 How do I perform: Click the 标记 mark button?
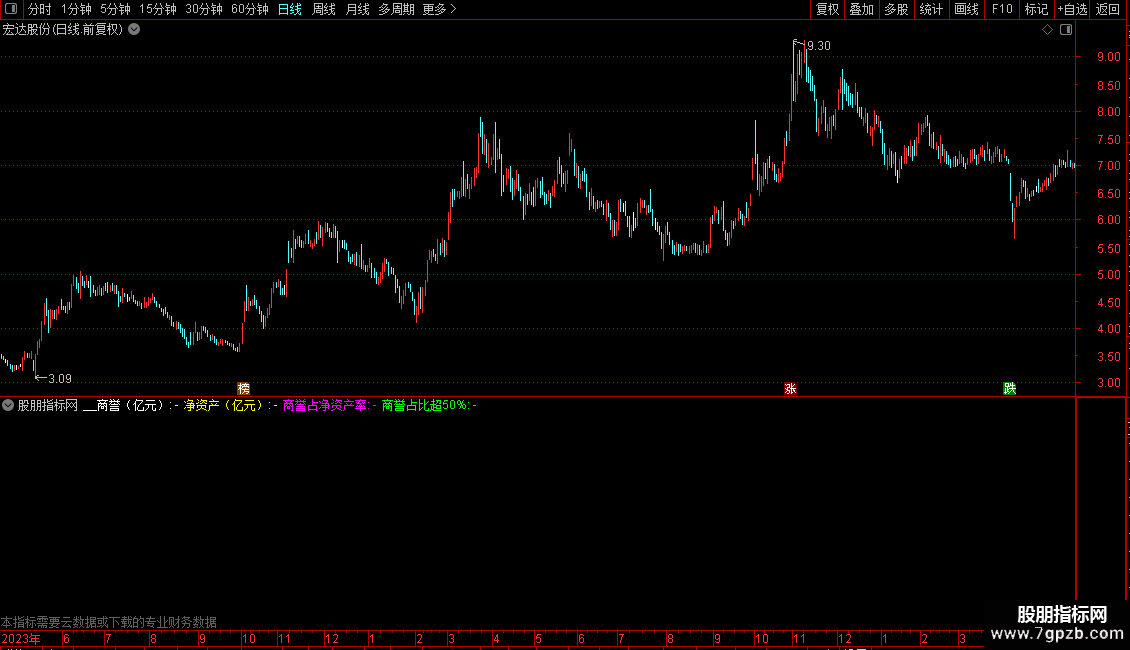click(x=1036, y=9)
